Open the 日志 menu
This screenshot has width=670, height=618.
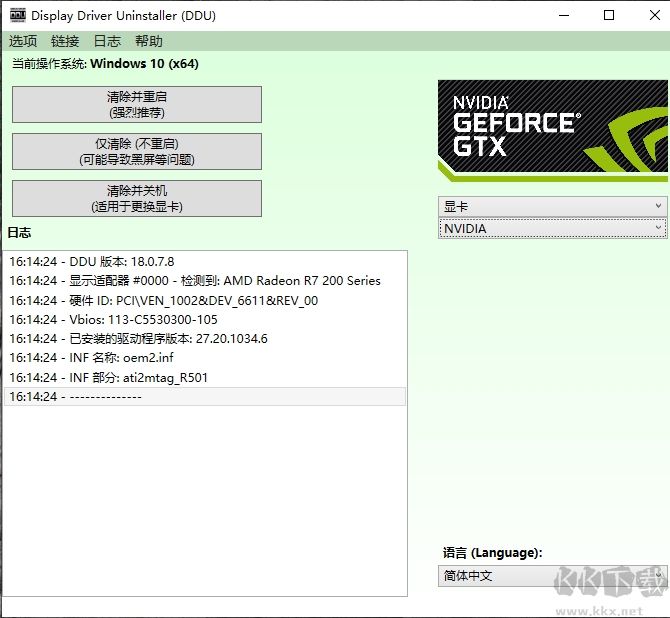pos(107,41)
